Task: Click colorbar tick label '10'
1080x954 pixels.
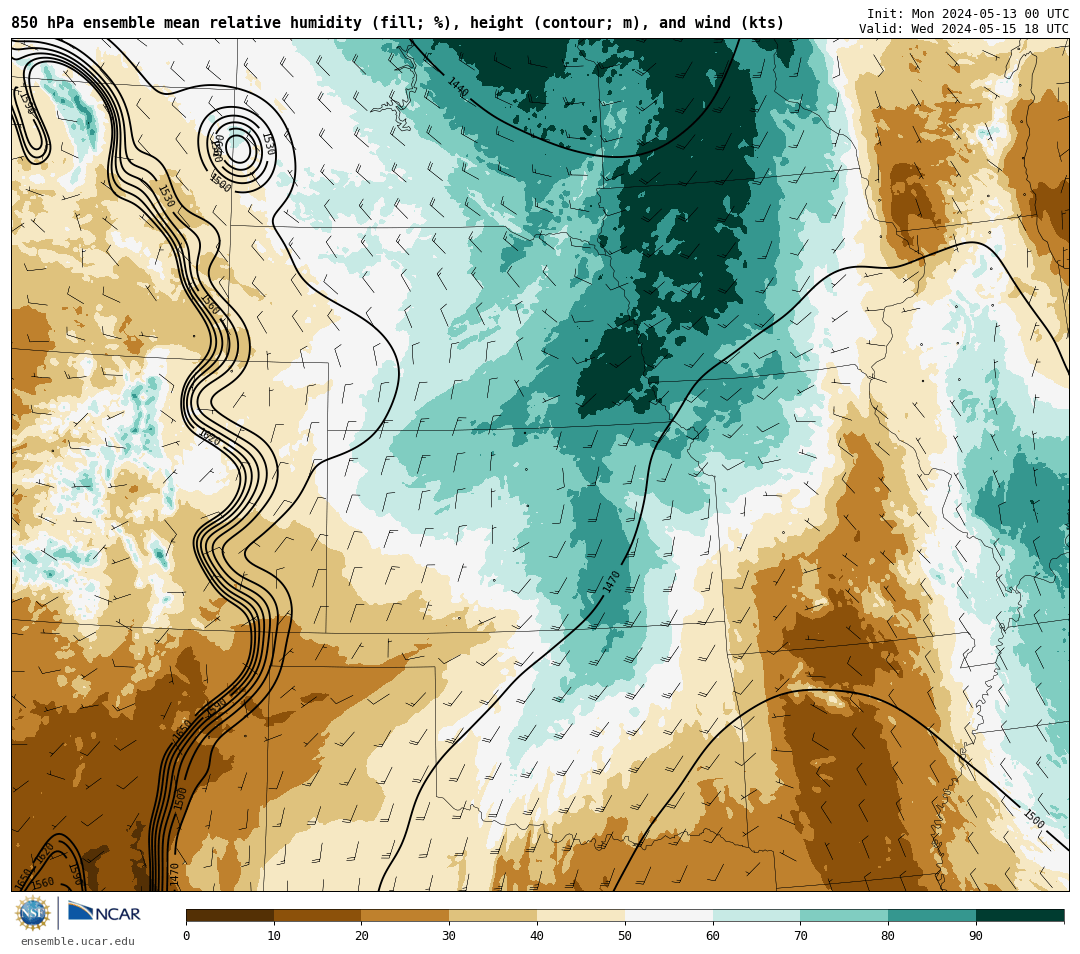Action: [x=274, y=936]
